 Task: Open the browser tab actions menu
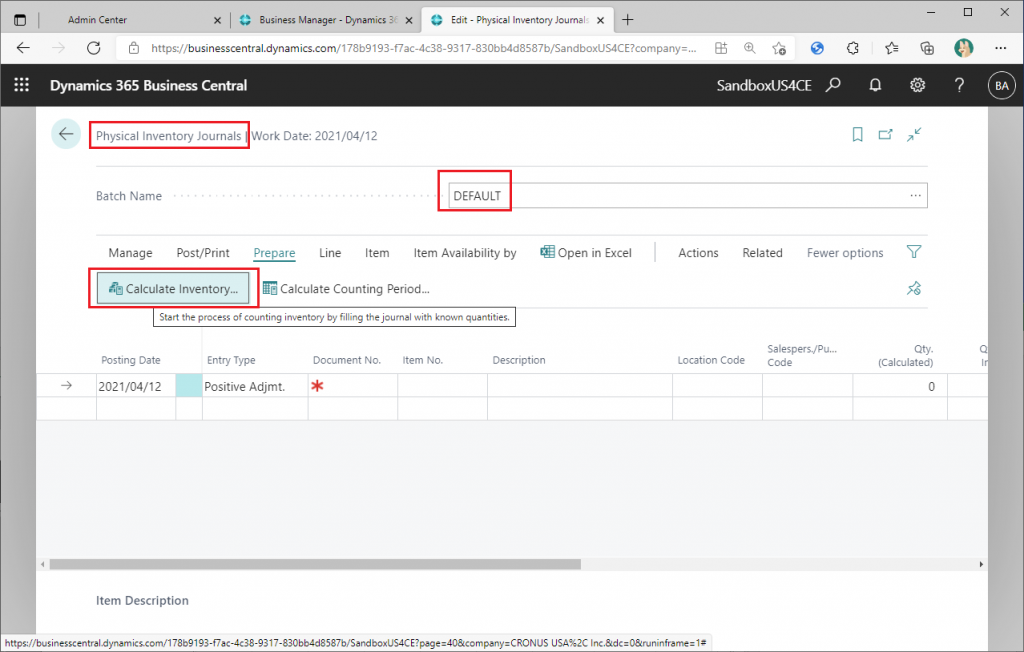pyautogui.click(x=20, y=20)
